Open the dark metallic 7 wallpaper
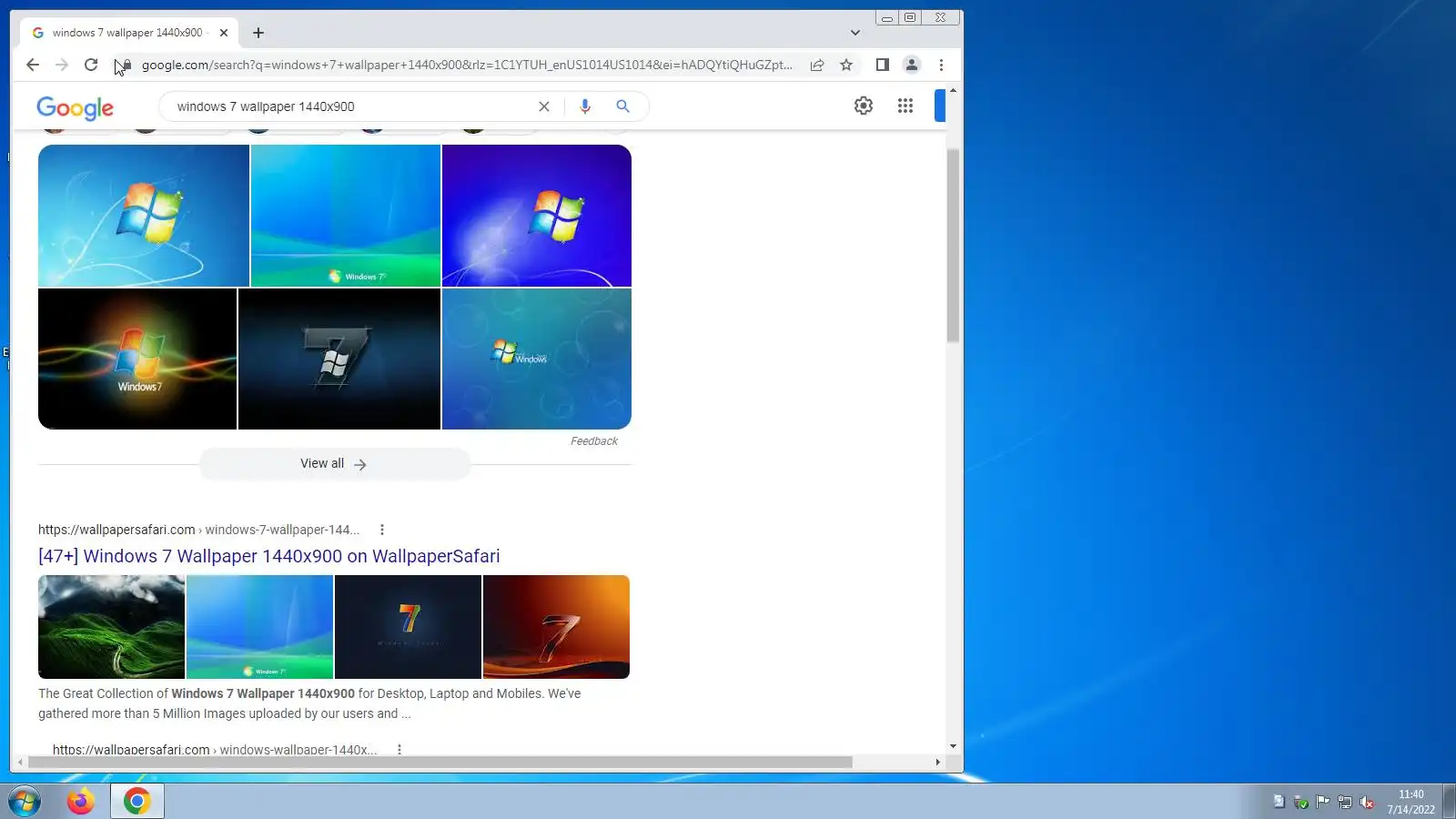 tap(339, 359)
